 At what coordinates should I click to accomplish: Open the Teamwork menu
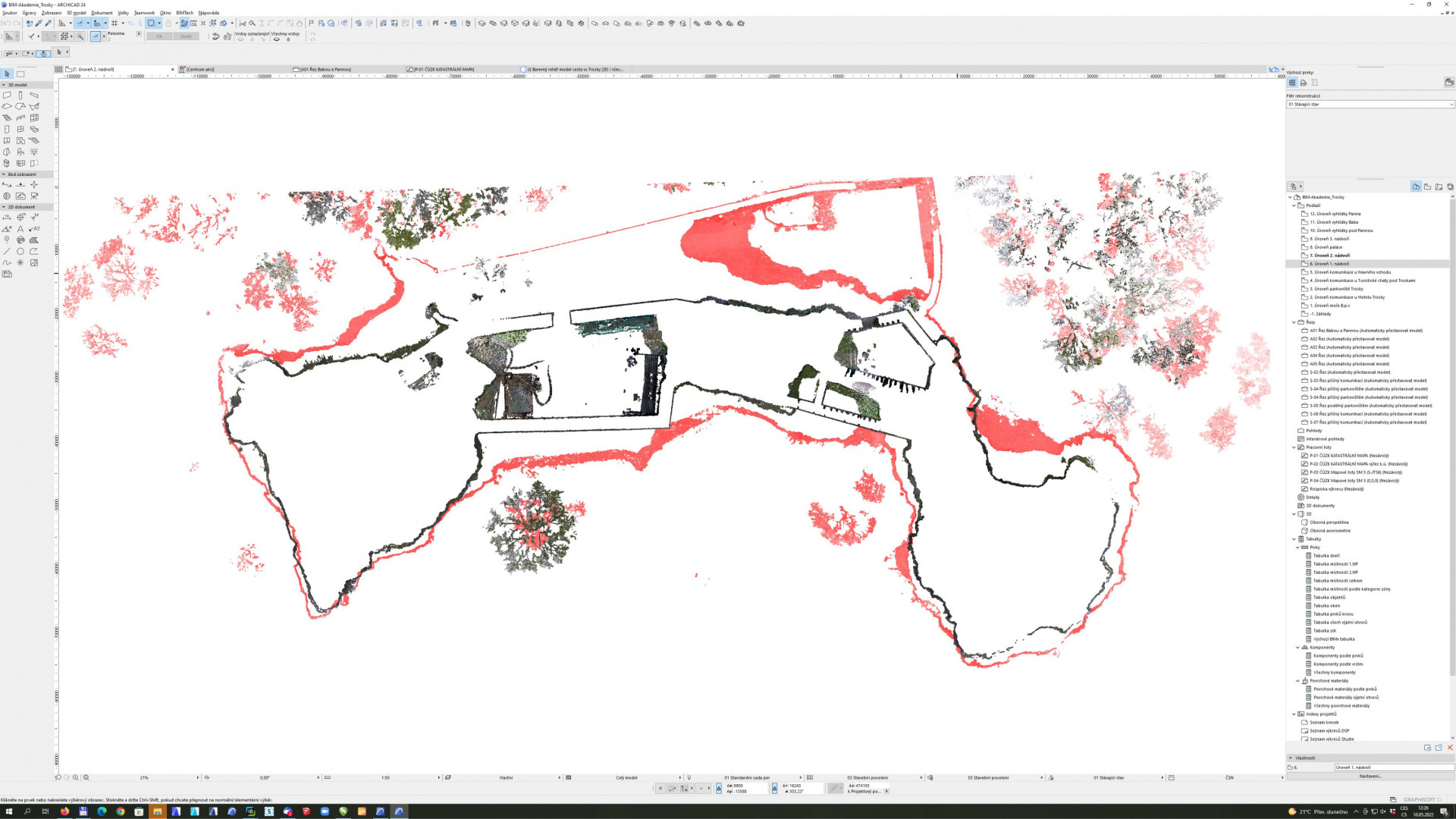[x=144, y=13]
